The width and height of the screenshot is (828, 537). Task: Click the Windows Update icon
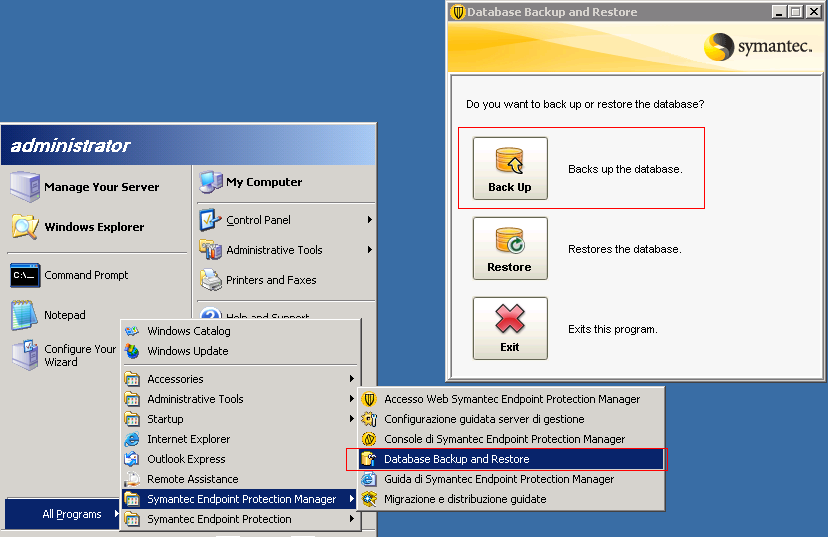tap(132, 351)
